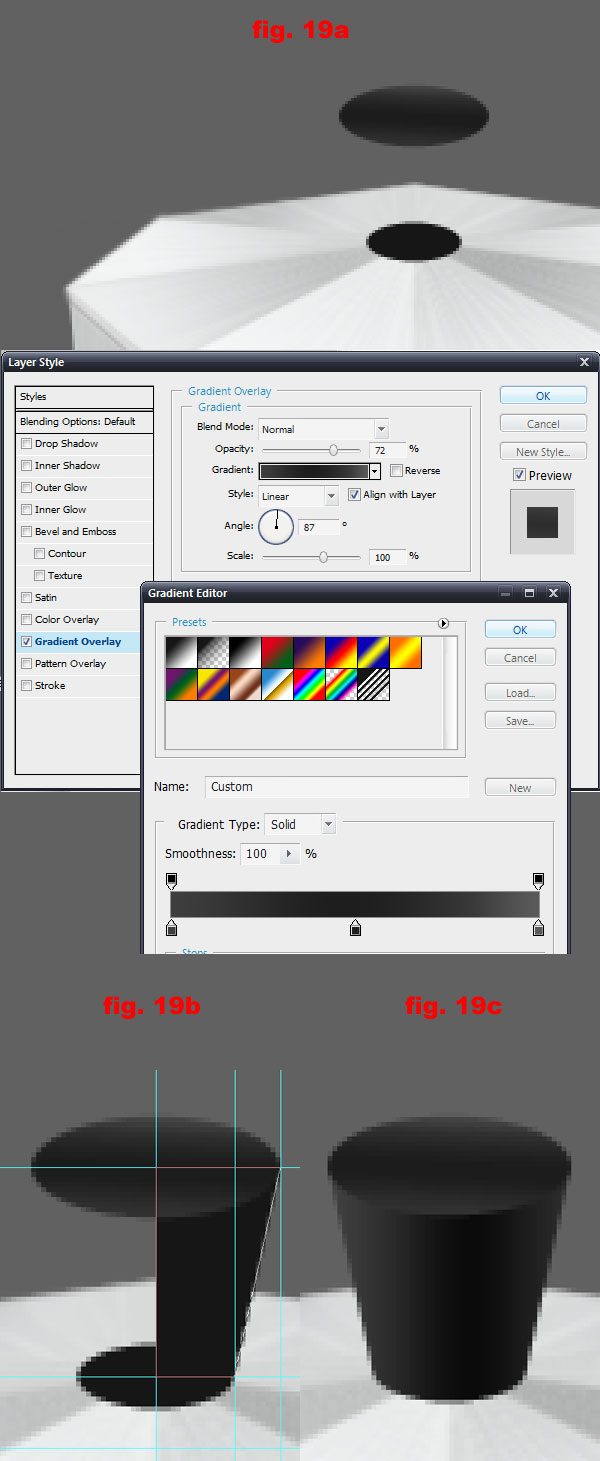
Task: Select Styles in Layer Style list
Action: point(85,397)
